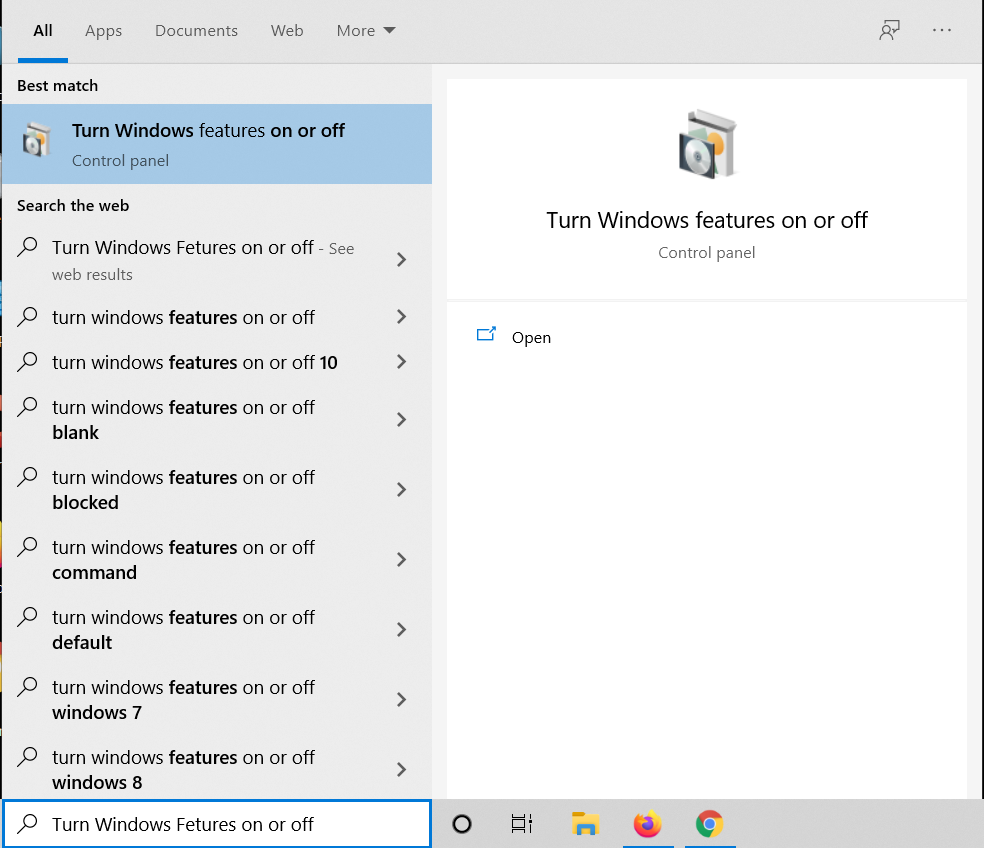Click the large Windows Features icon in preview
Viewport: 984px width, 848px height.
pos(707,143)
